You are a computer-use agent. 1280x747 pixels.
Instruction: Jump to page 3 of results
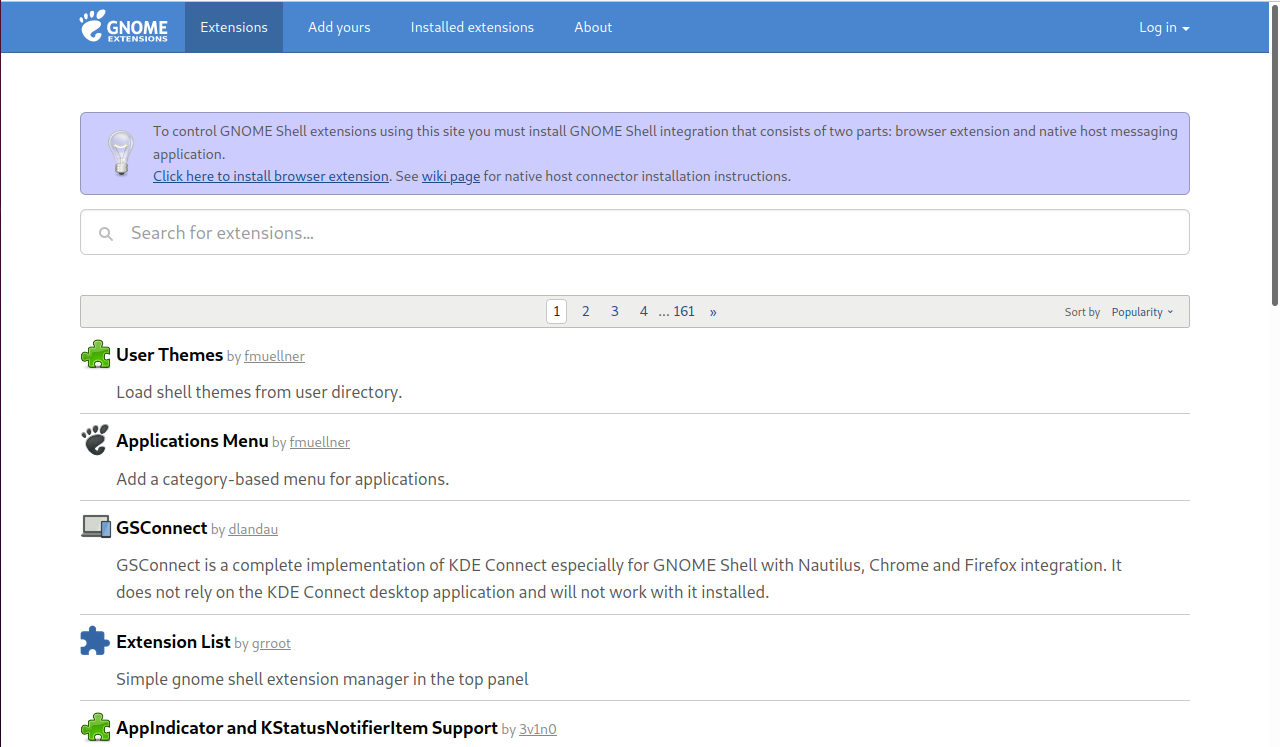tap(615, 312)
